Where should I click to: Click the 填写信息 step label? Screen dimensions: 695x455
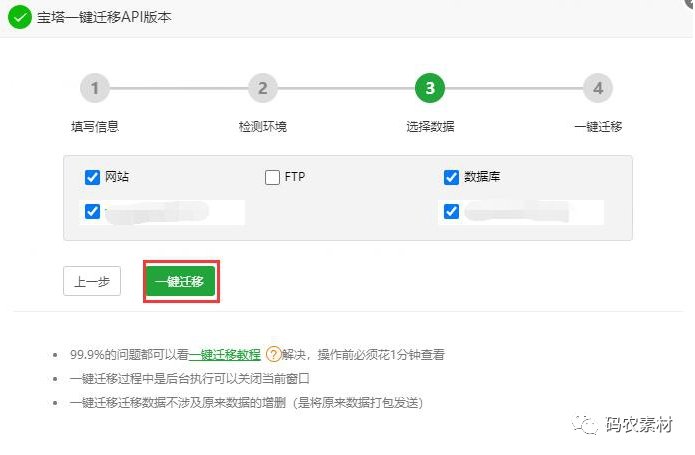tap(95, 127)
